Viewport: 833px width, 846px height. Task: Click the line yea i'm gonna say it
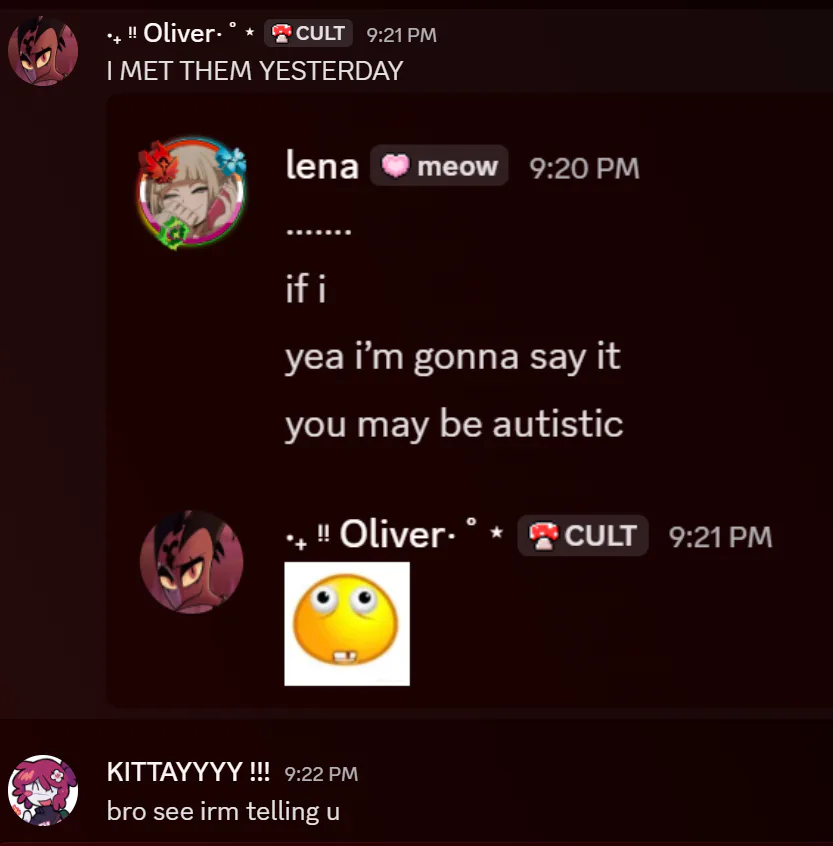click(453, 357)
